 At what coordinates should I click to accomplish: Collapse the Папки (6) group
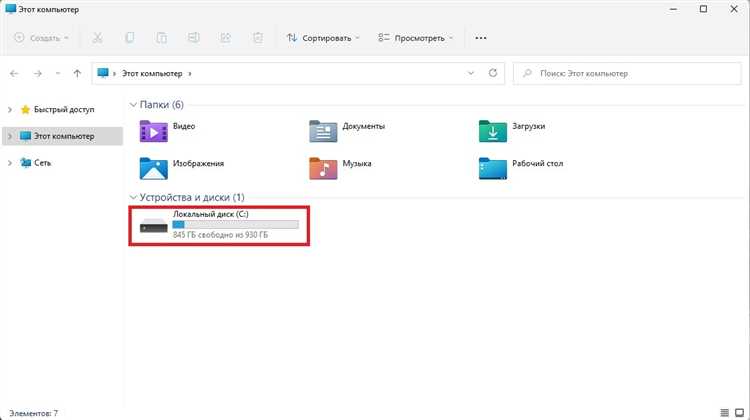pos(133,104)
